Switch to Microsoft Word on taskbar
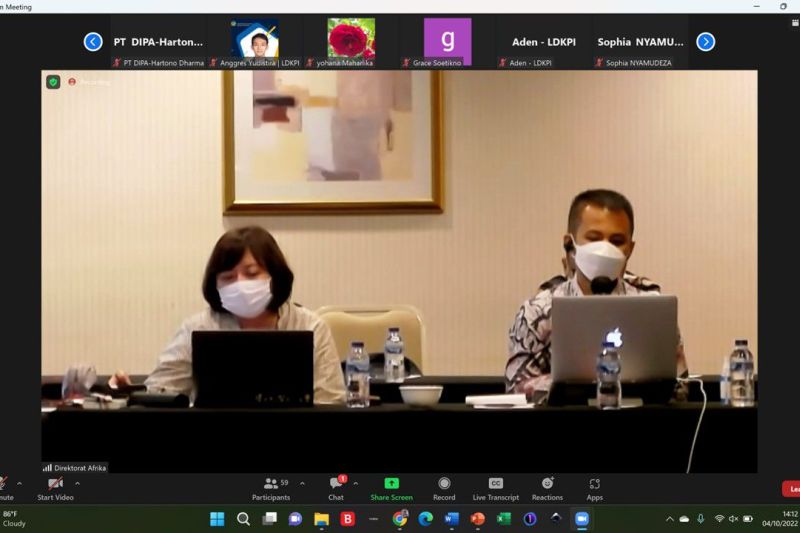The height and width of the screenshot is (533, 800). 452,519
